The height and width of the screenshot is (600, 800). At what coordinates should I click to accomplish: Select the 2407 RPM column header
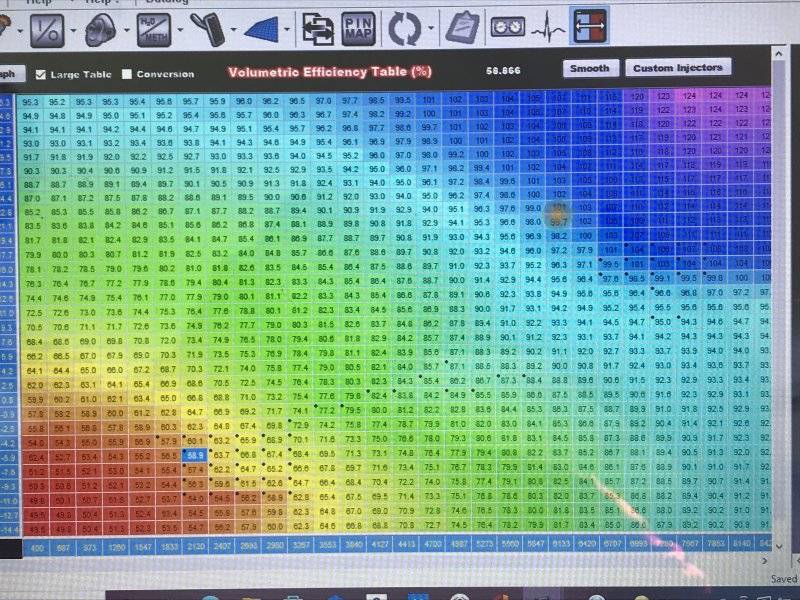(x=222, y=546)
